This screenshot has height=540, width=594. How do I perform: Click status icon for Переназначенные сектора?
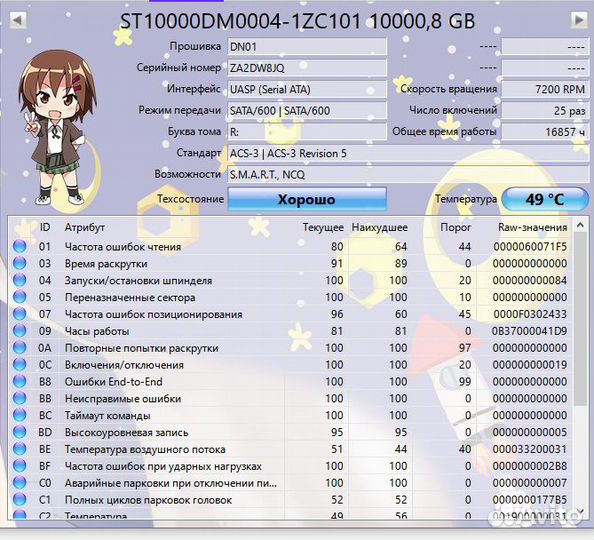(x=20, y=297)
